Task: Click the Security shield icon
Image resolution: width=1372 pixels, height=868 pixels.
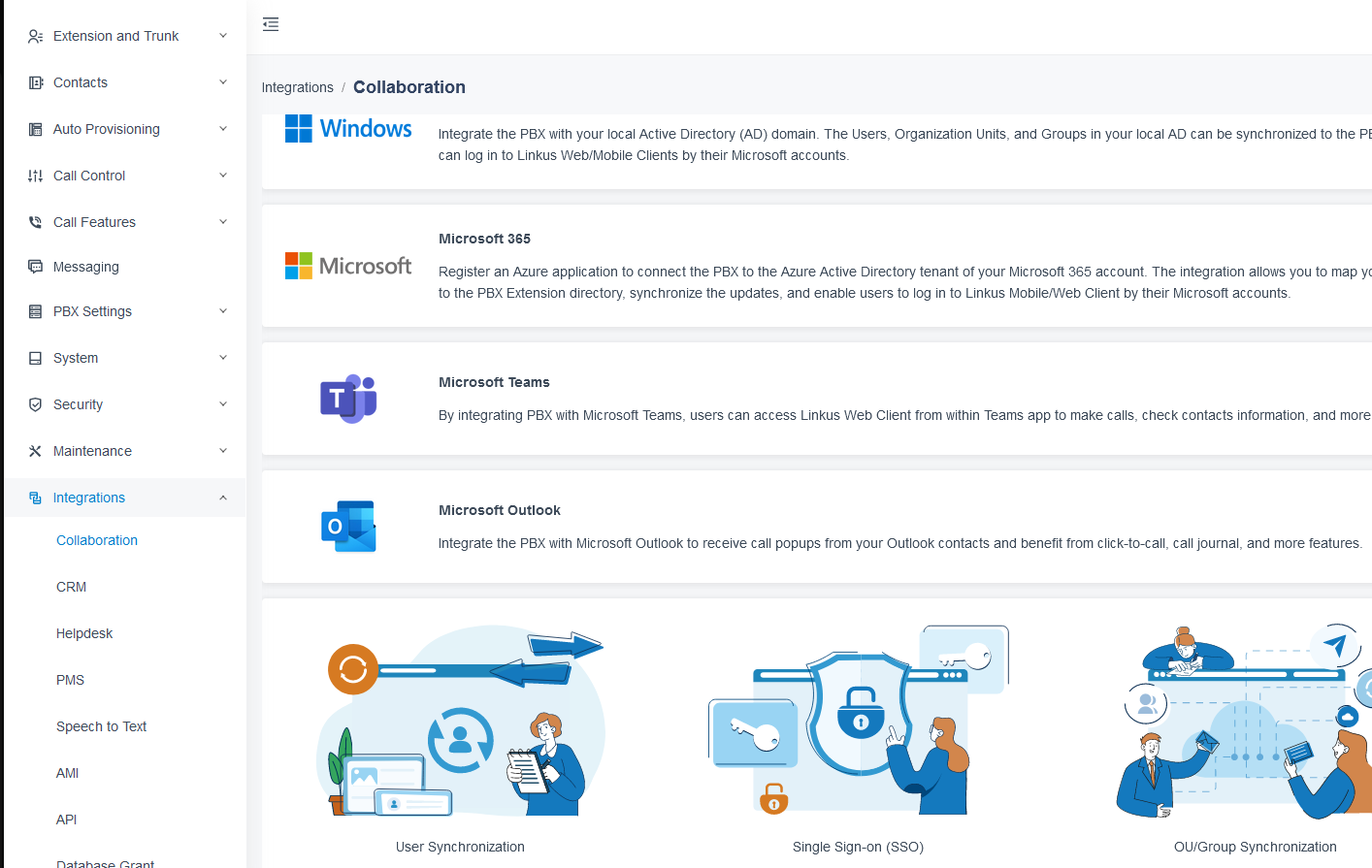Action: tap(35, 404)
